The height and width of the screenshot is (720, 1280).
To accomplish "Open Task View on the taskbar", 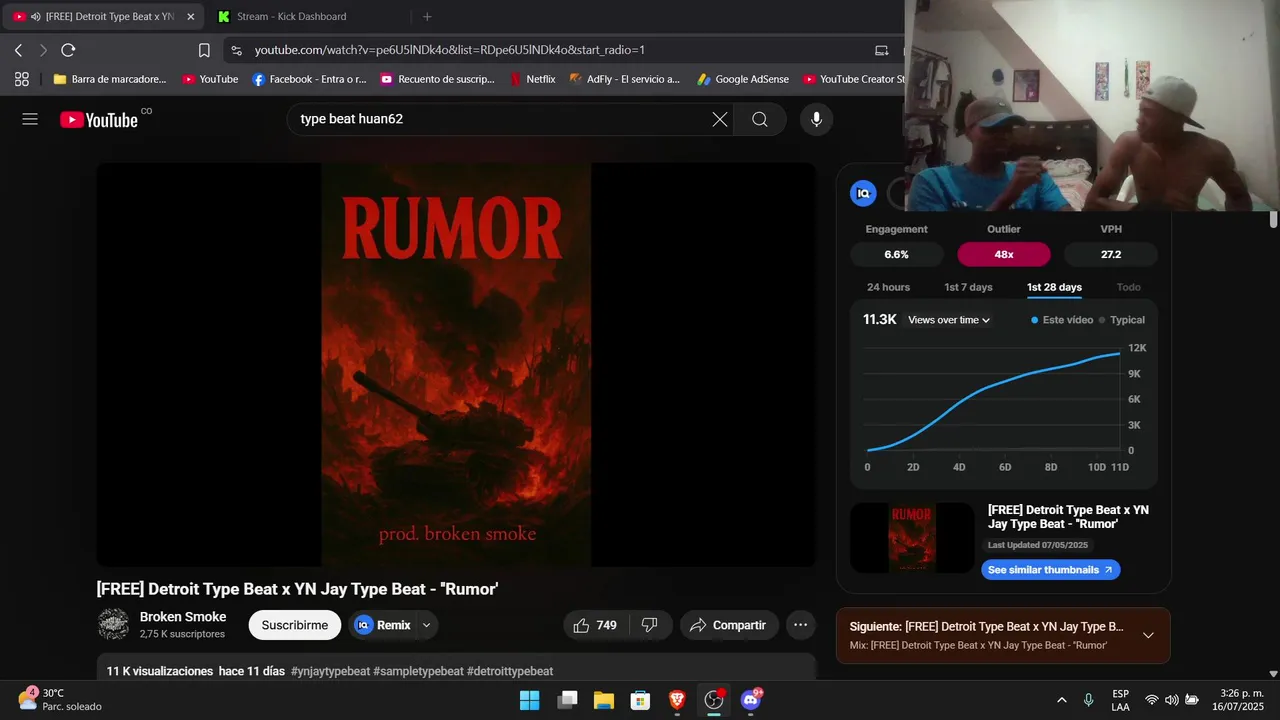I will tap(567, 700).
